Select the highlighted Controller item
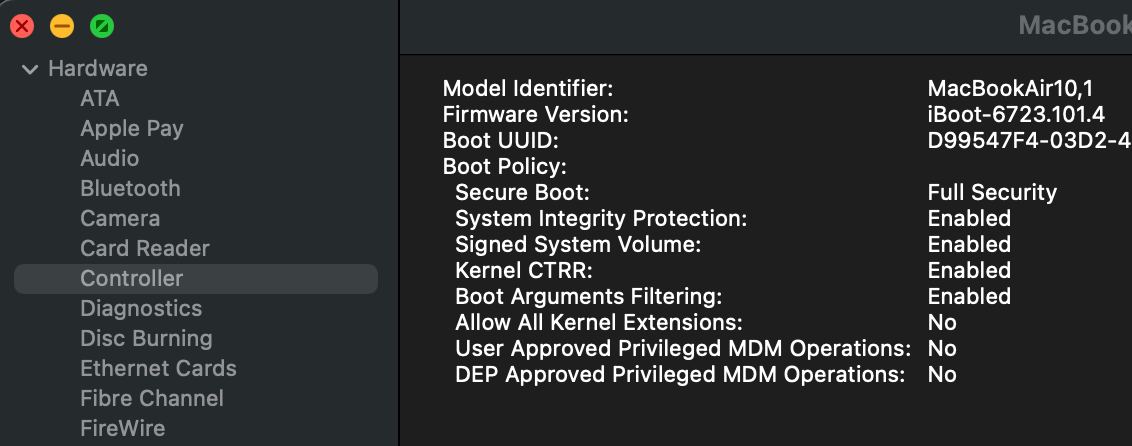Viewport: 1132px width, 446px height. (x=132, y=278)
